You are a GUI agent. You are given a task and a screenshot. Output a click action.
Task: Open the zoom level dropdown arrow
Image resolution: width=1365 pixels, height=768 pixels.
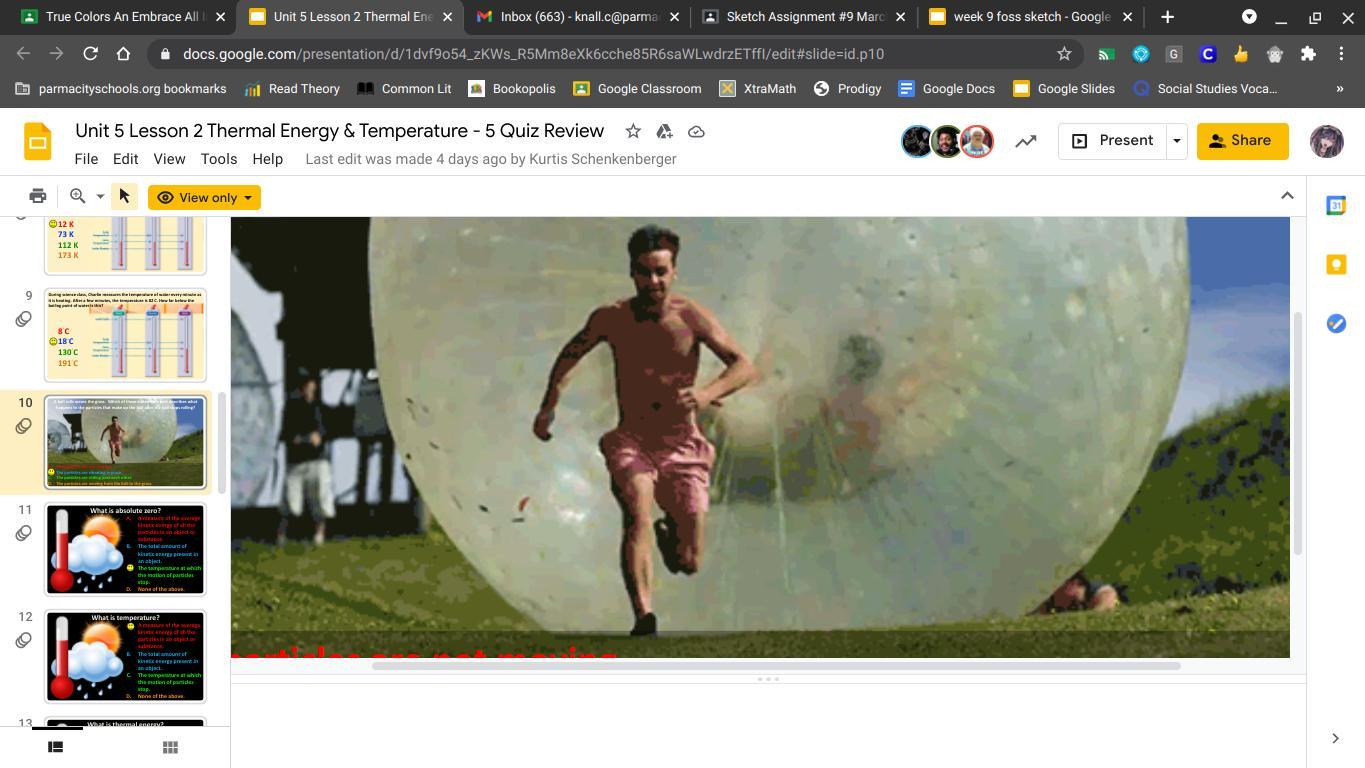click(x=100, y=197)
